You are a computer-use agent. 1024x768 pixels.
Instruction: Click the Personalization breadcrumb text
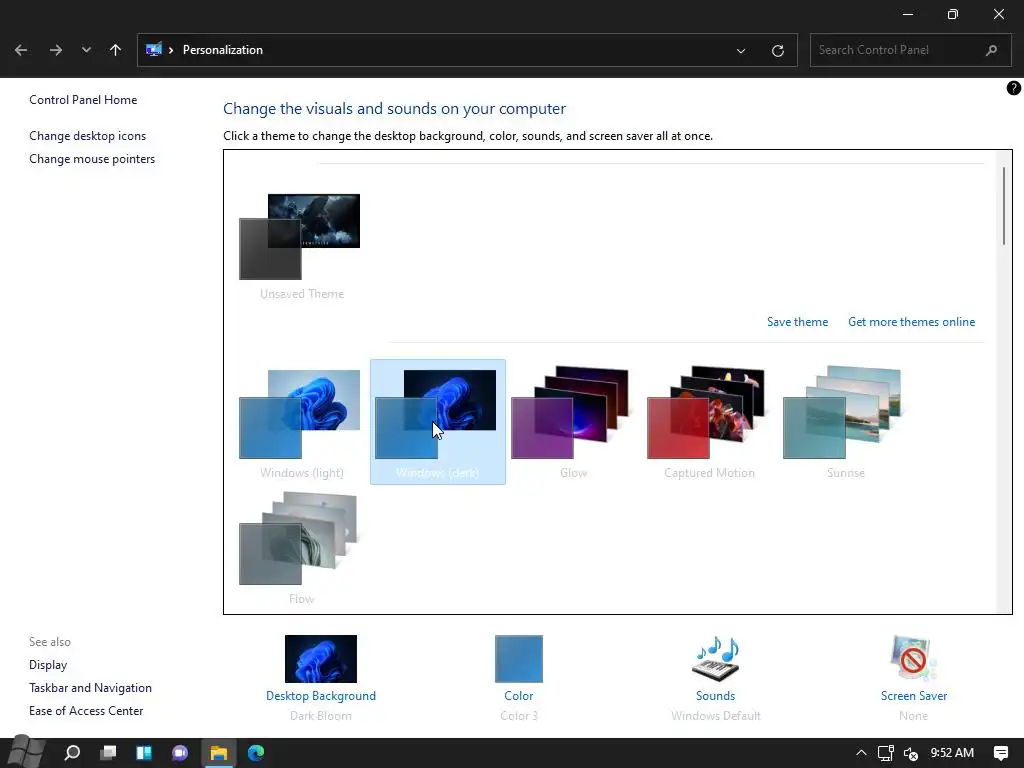click(223, 50)
